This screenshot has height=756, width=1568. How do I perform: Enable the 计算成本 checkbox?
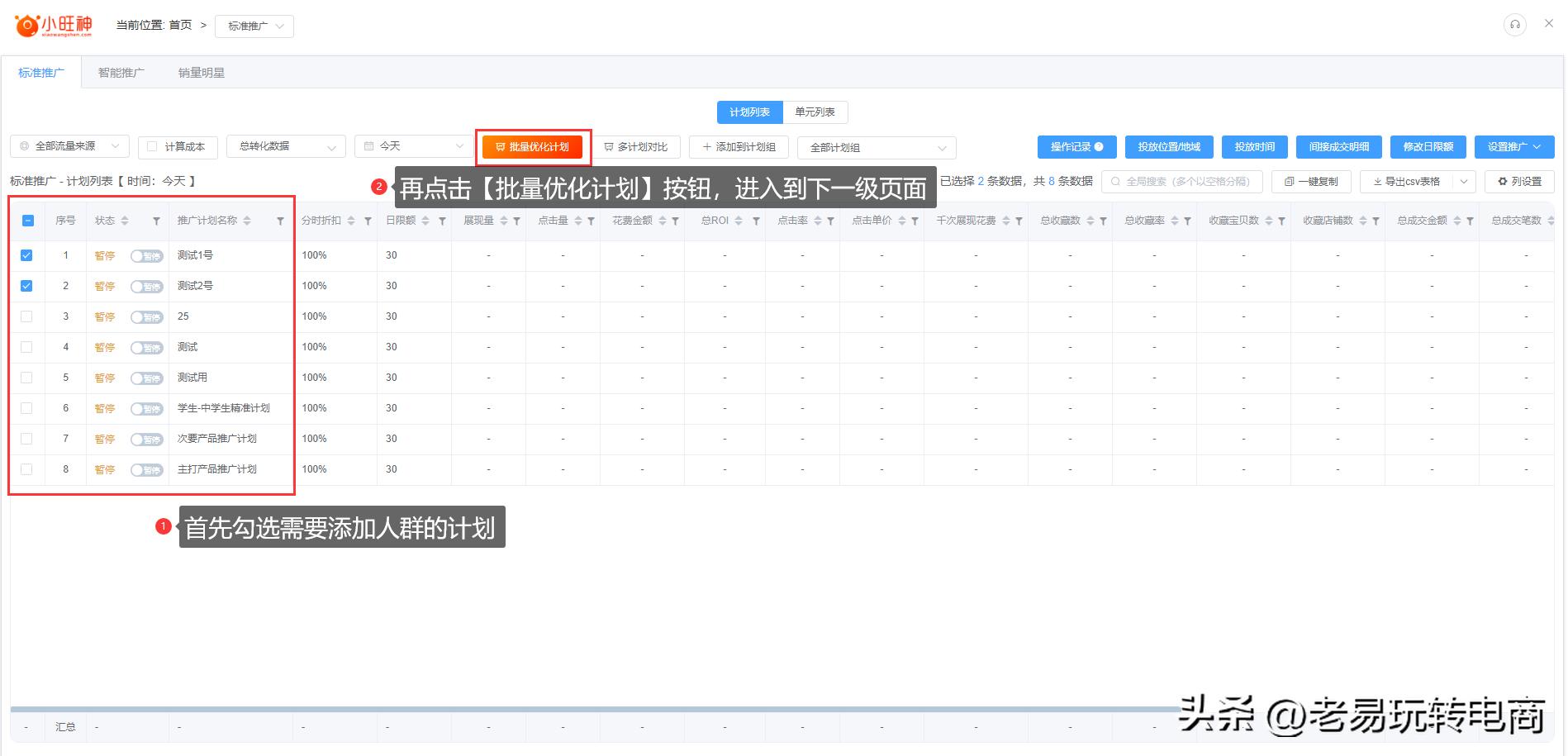(152, 146)
